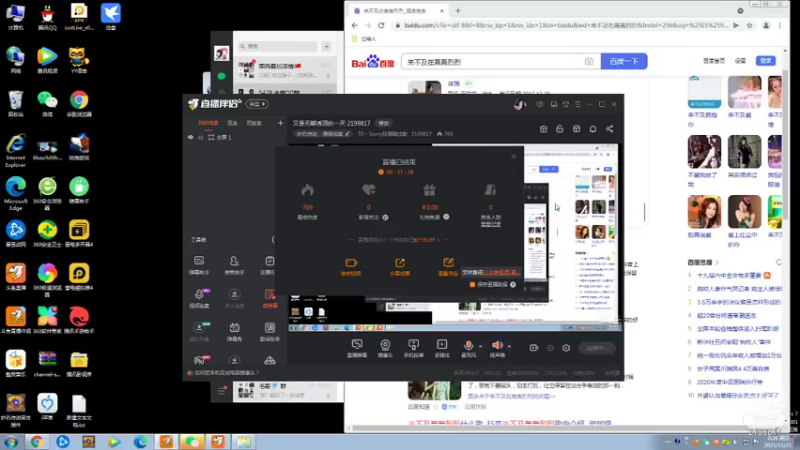Click the camera image-search icon in the Baidu box
800x450 pixels.
tap(589, 62)
